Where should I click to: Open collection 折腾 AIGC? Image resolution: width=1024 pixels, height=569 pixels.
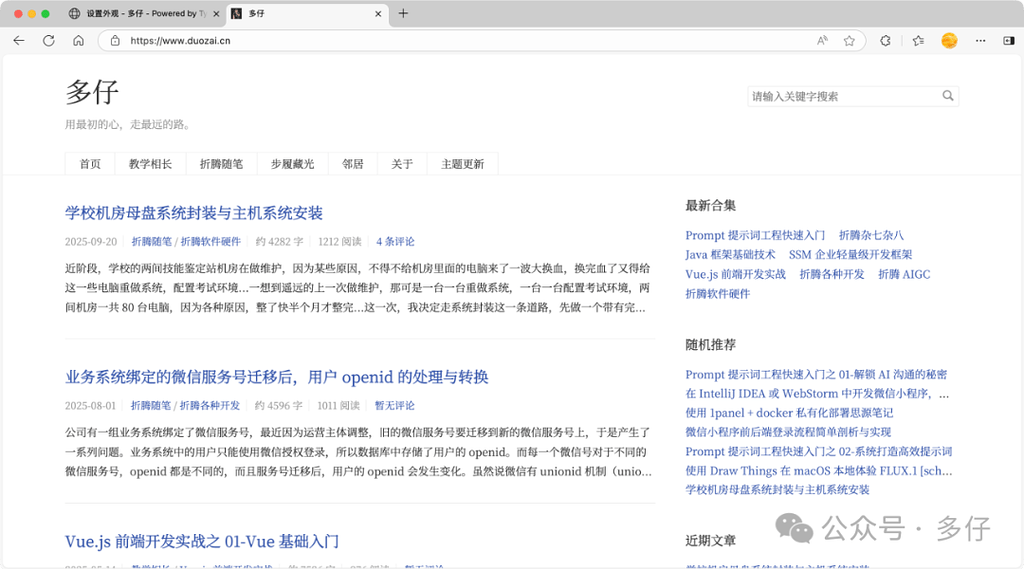pos(904,274)
